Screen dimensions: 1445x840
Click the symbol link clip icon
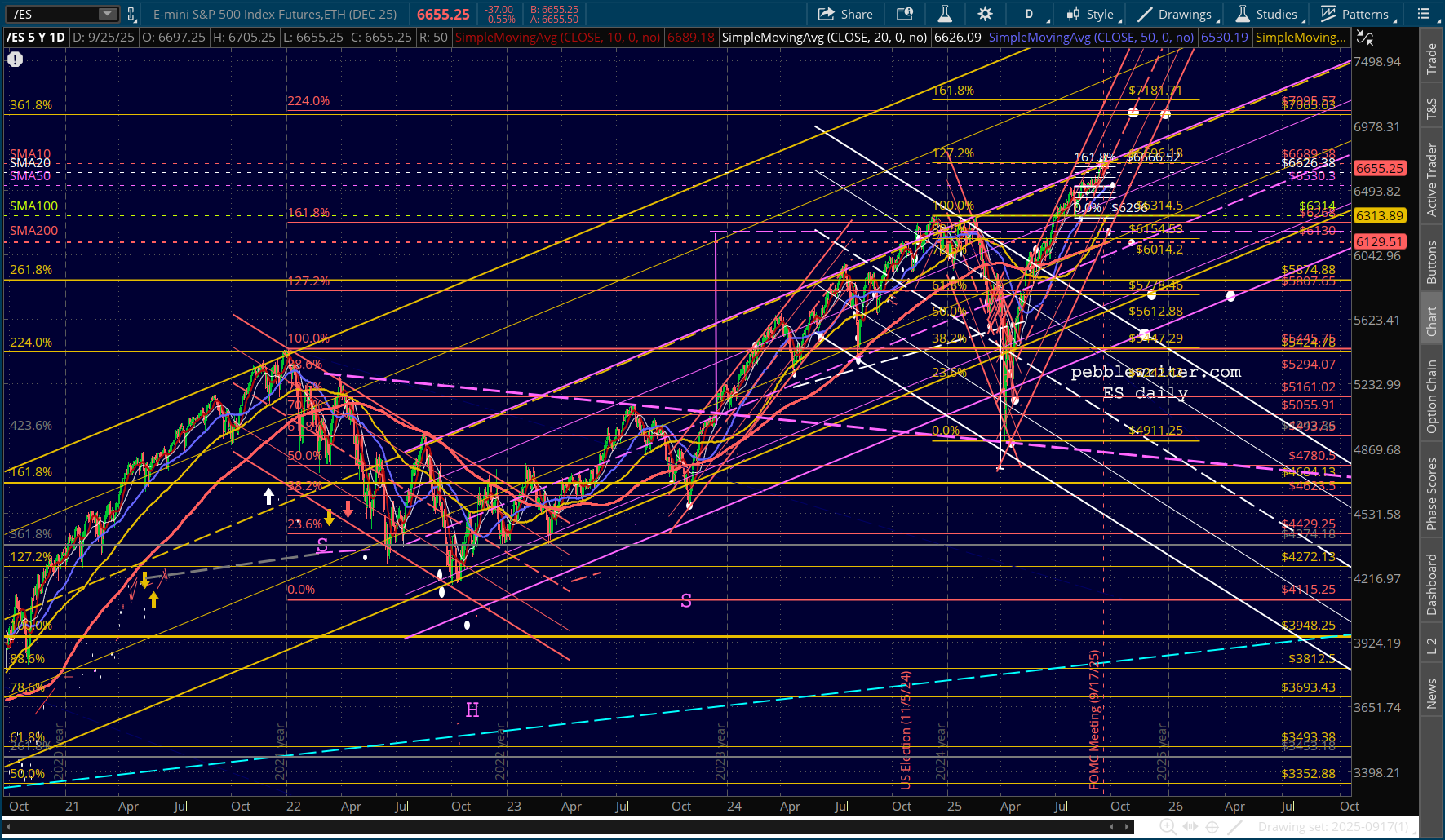131,14
